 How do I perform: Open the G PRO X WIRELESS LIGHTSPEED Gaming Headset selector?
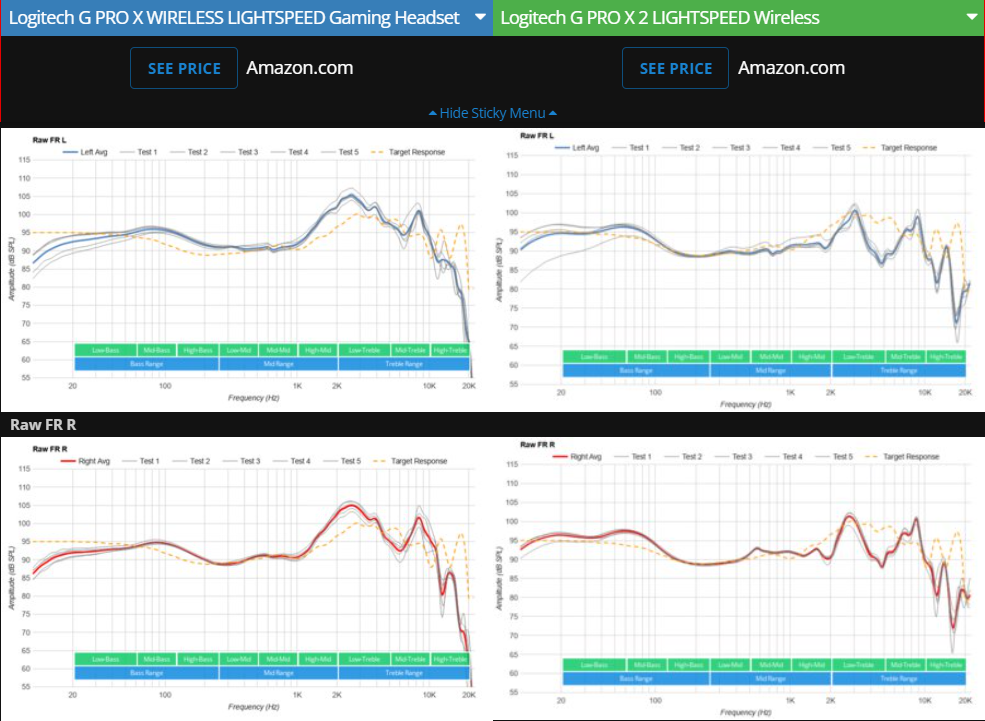(246, 18)
